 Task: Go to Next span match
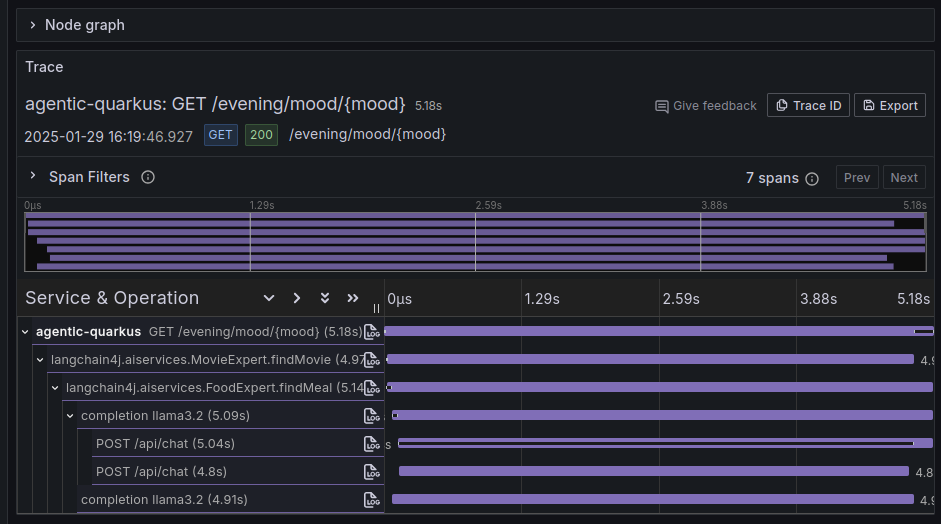(x=904, y=178)
